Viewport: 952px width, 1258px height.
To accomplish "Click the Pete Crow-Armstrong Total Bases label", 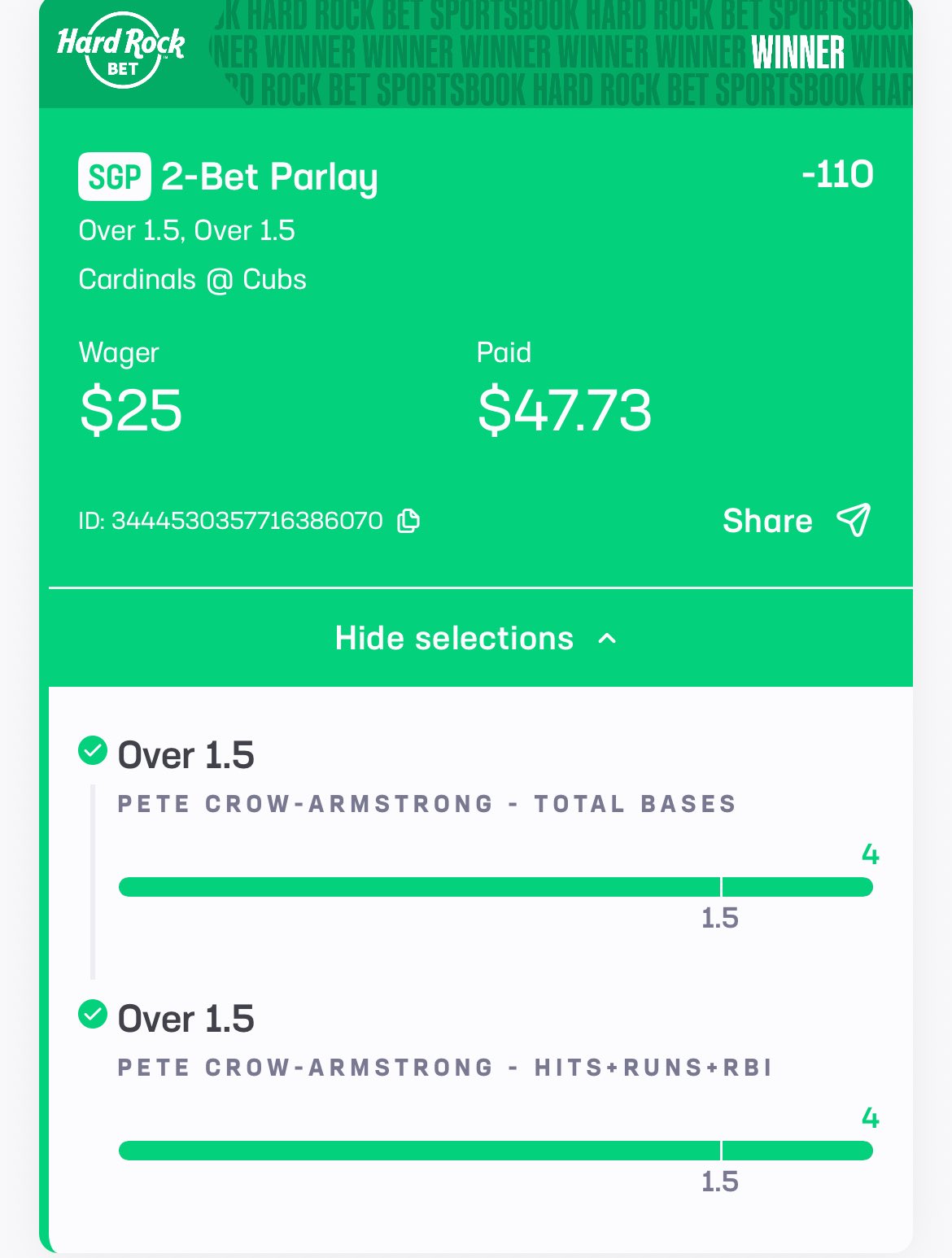I will [x=426, y=804].
